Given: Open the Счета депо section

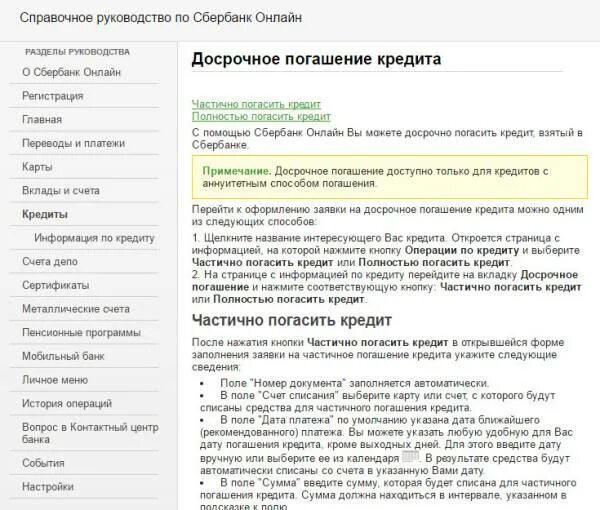Looking at the screenshot, I should [50, 262].
